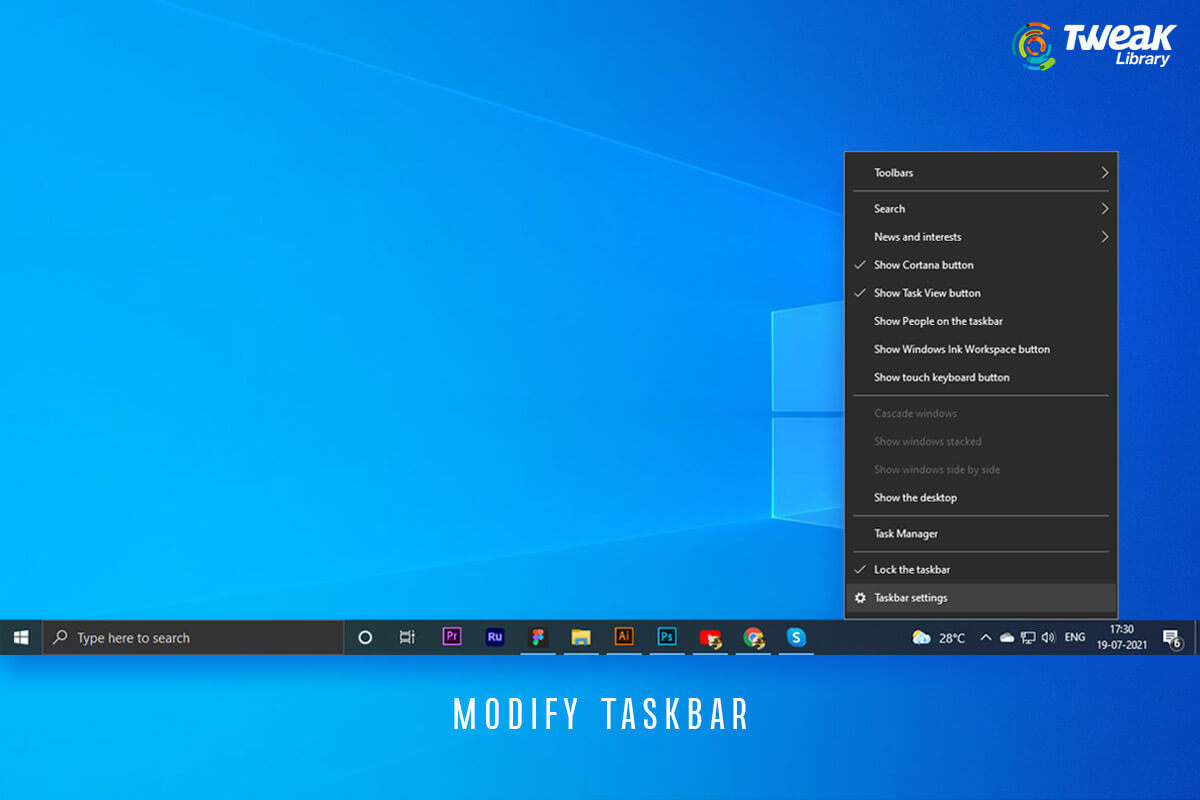Open Figma from the taskbar

[x=538, y=637]
